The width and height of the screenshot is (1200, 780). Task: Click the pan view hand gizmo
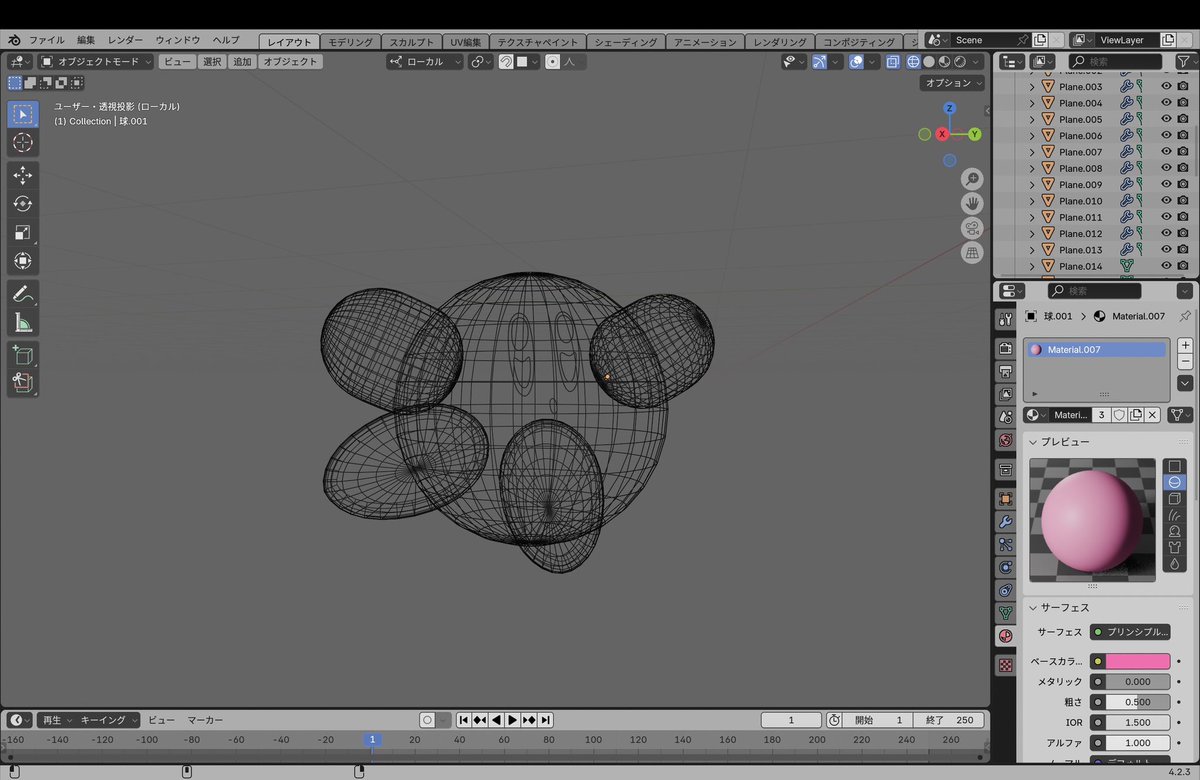pos(972,203)
